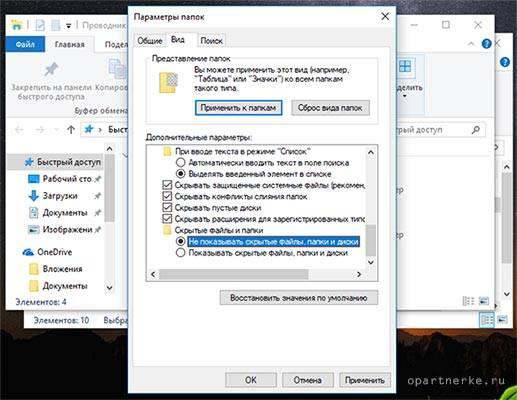
Task: Expand the Quick Access Toolbar dropdown arrow
Action: [68, 26]
